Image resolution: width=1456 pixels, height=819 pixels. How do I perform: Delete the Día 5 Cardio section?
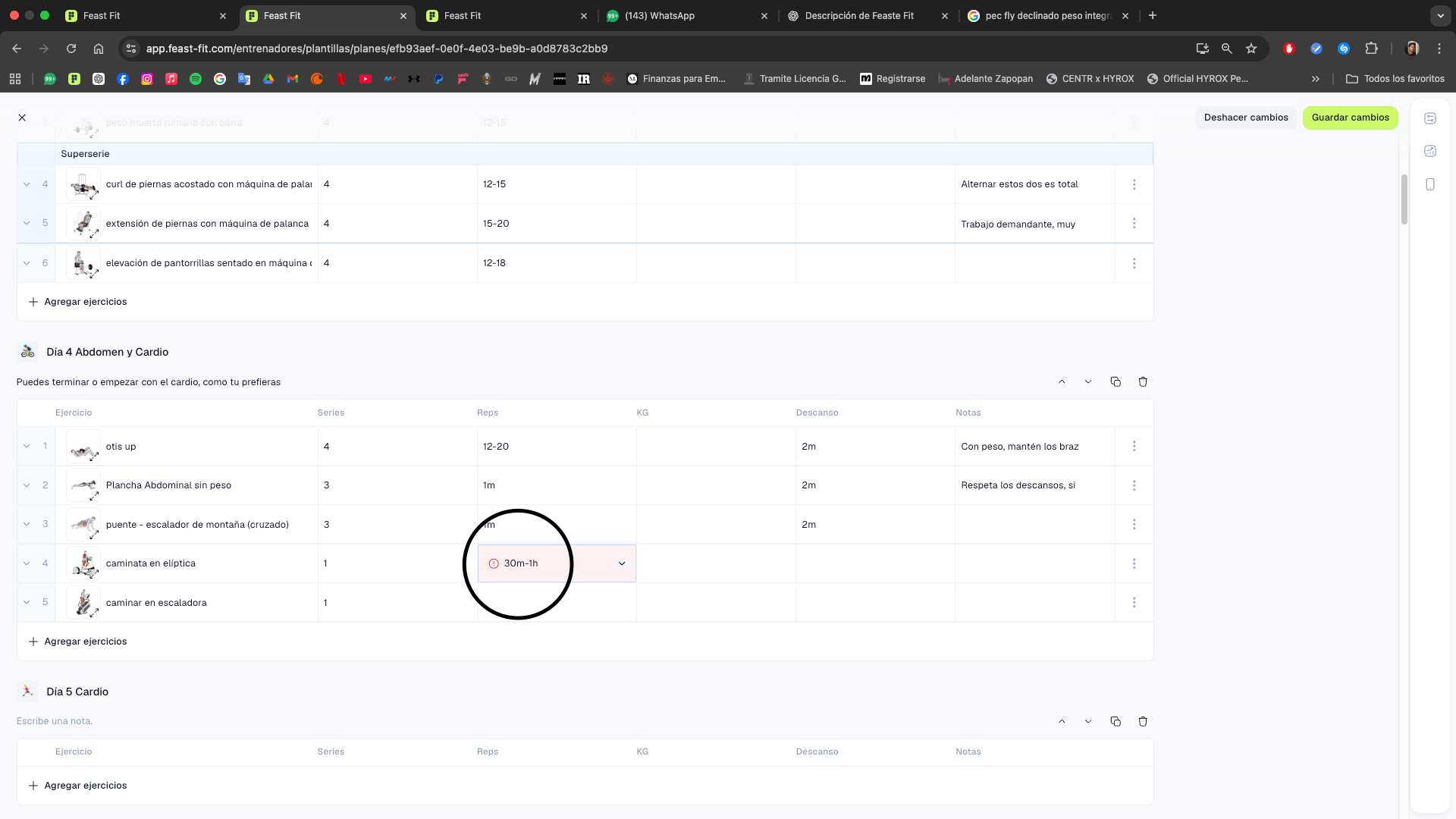(1143, 722)
